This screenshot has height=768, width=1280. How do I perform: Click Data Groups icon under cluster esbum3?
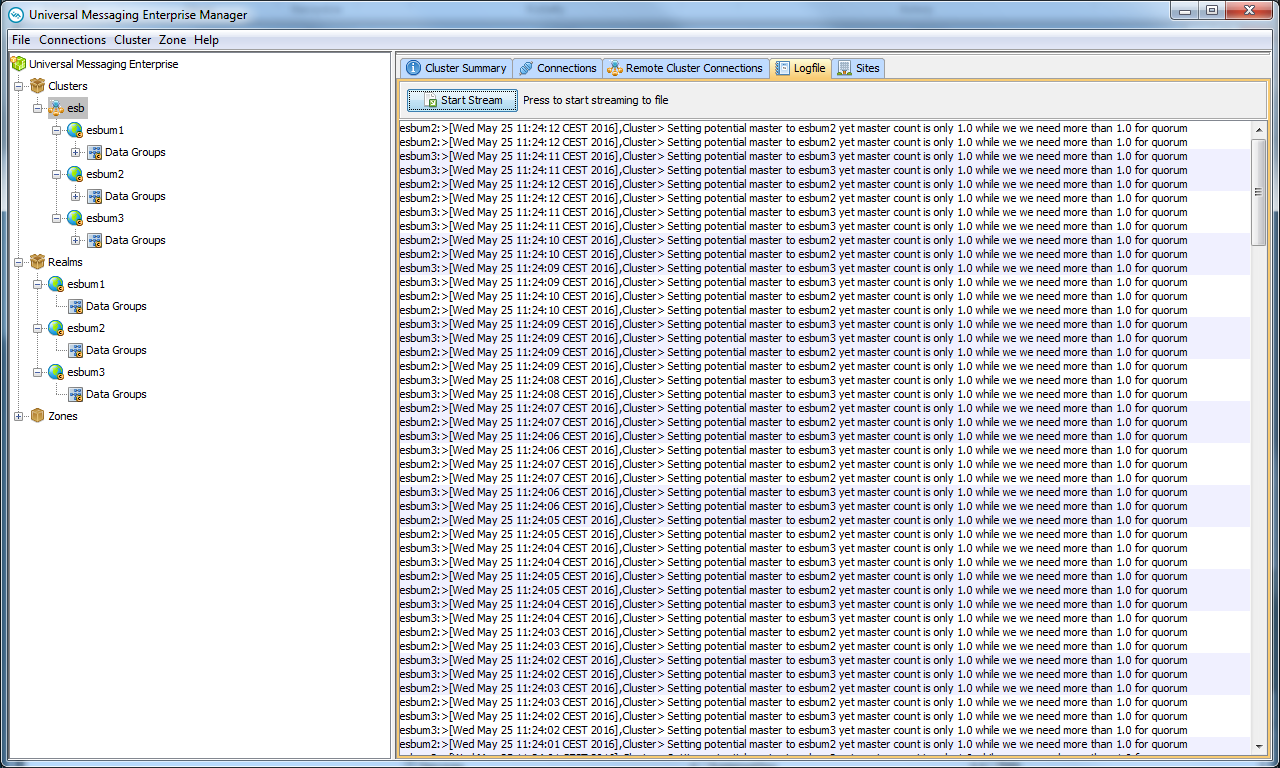pyautogui.click(x=94, y=240)
